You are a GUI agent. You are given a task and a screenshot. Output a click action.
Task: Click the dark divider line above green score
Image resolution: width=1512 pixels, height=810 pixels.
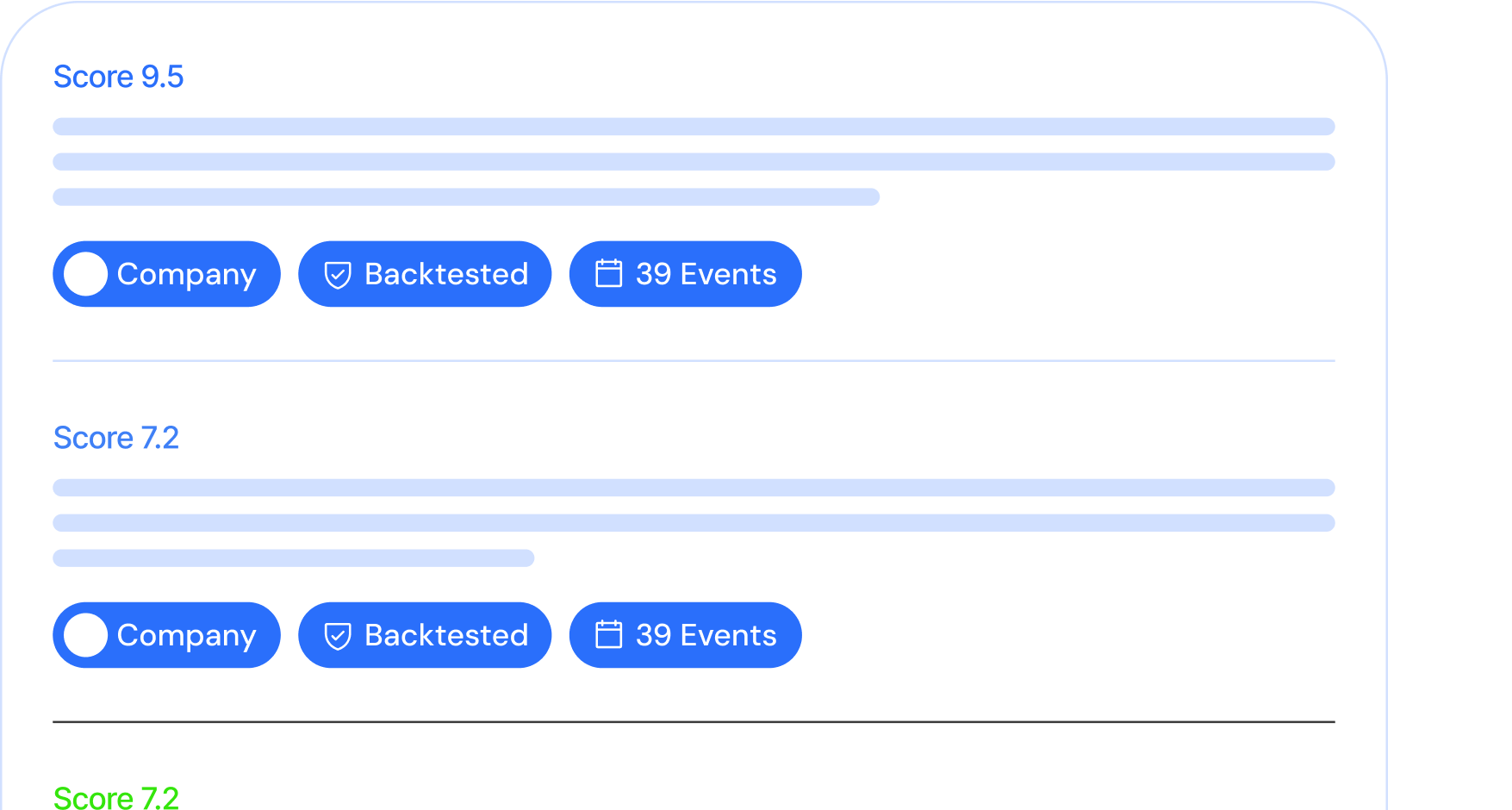[694, 722]
